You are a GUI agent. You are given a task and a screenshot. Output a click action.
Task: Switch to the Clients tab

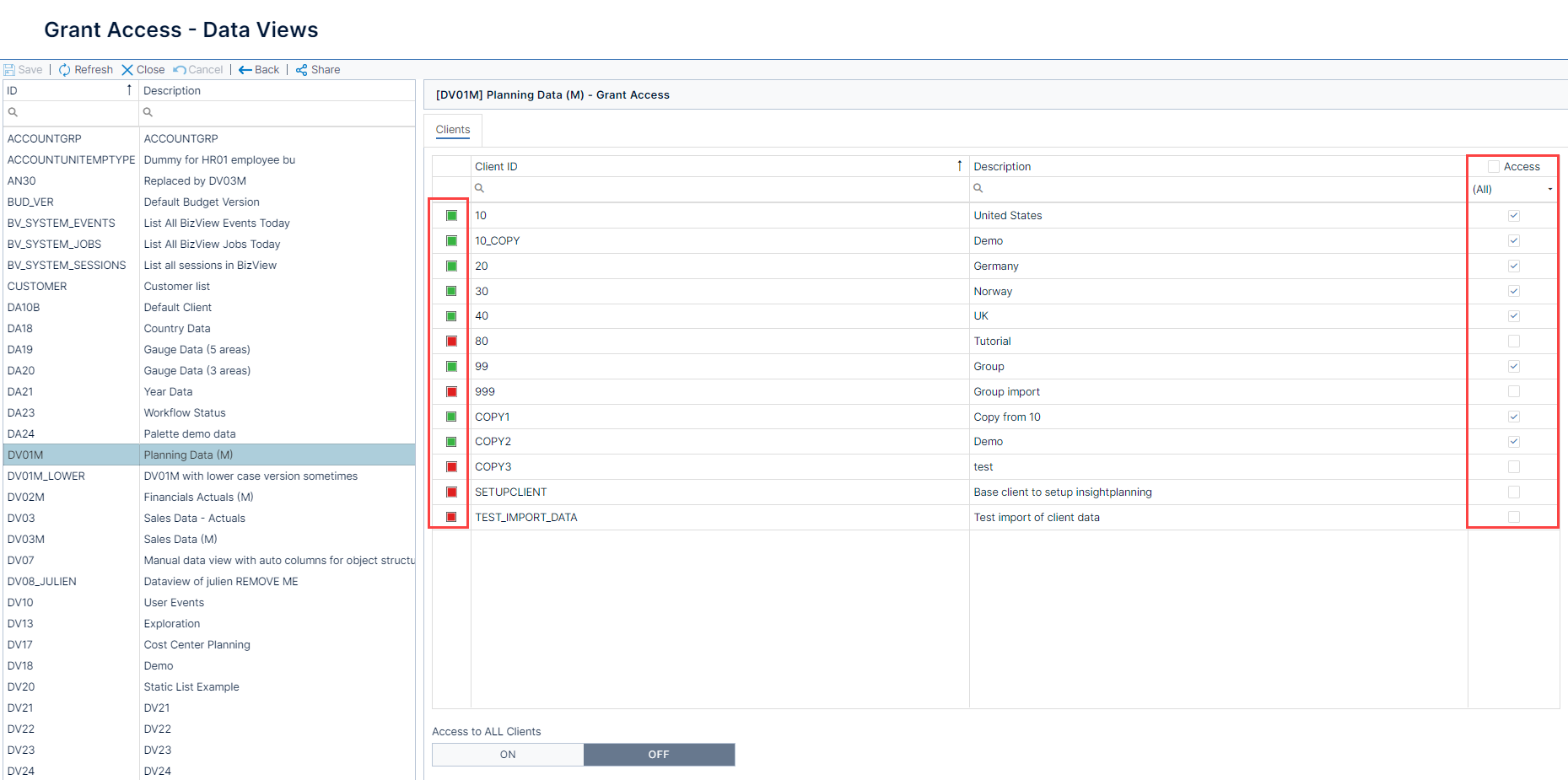(453, 129)
